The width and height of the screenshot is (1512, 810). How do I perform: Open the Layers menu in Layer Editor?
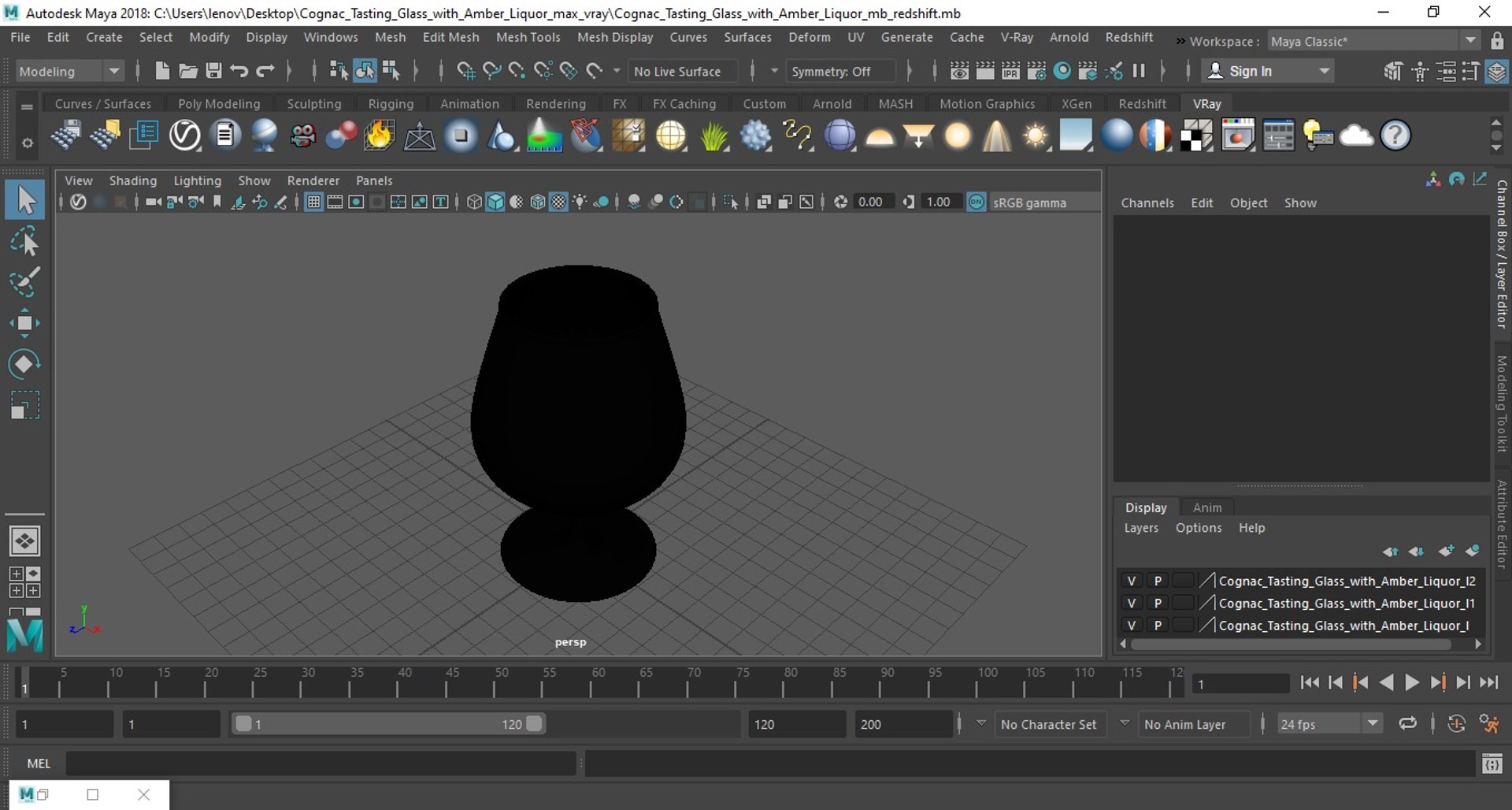(x=1141, y=528)
